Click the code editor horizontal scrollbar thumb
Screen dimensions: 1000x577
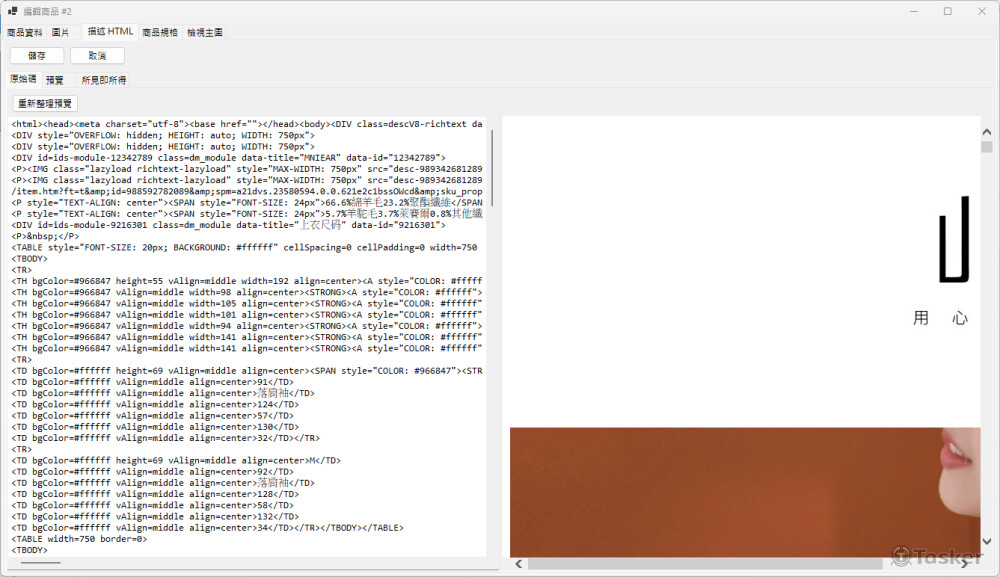41,563
